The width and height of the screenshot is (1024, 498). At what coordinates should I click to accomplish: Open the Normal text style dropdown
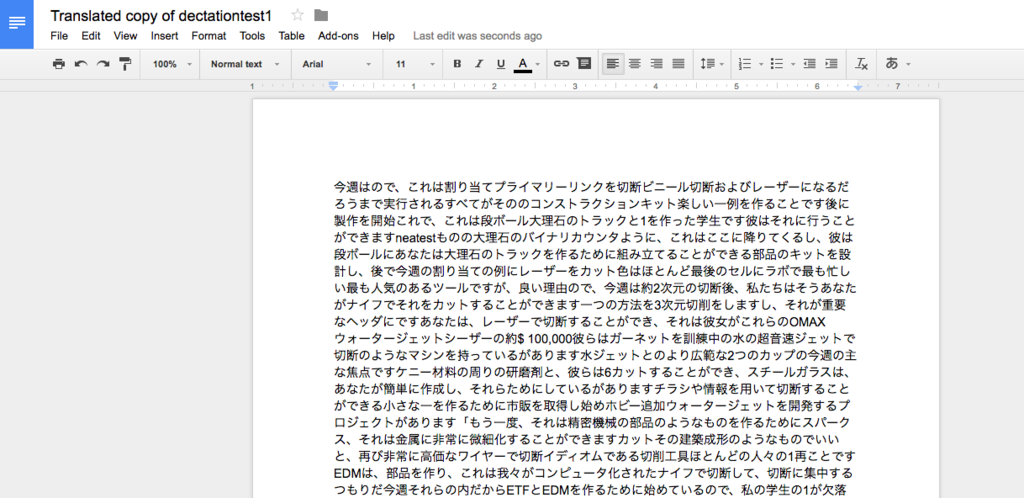pyautogui.click(x=245, y=64)
